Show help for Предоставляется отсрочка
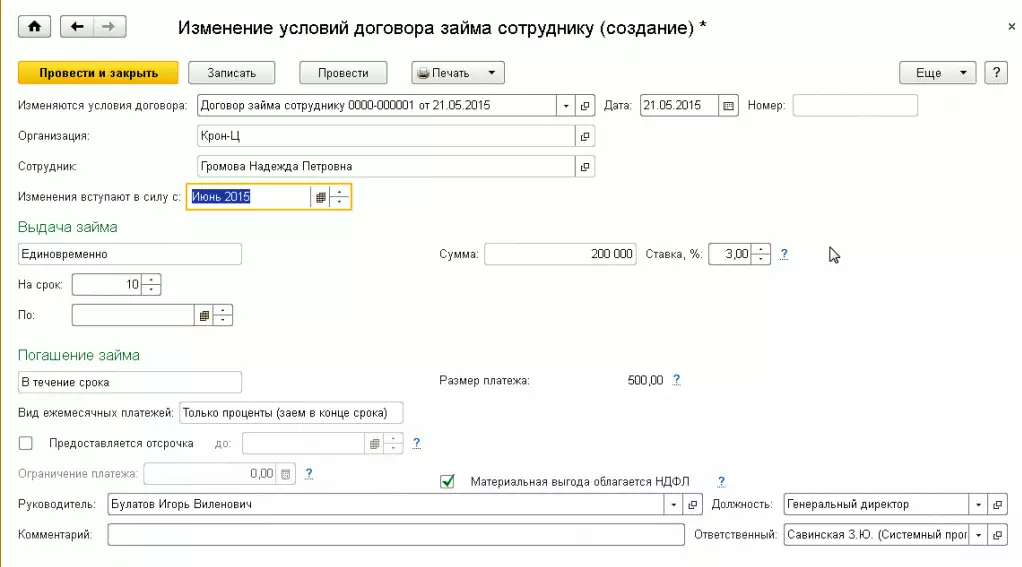1022x567 pixels. (416, 443)
